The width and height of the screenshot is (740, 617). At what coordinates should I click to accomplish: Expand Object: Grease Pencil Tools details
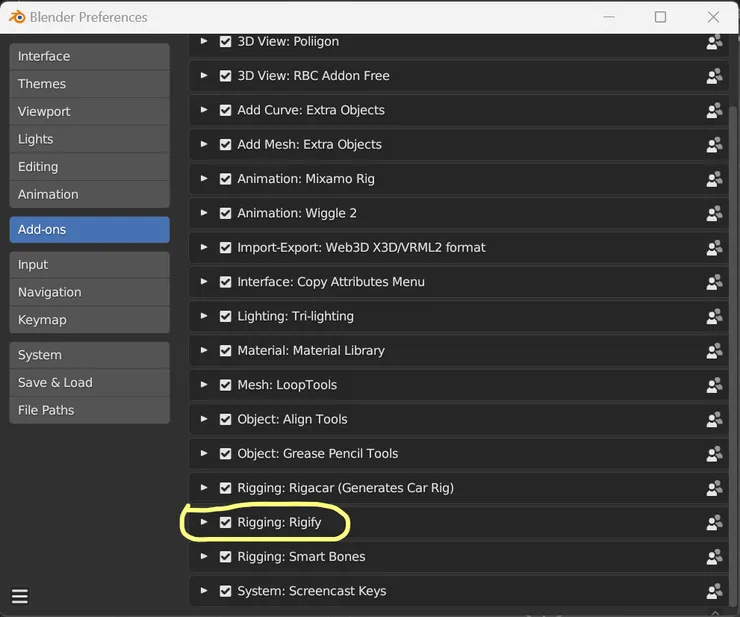[x=204, y=453]
